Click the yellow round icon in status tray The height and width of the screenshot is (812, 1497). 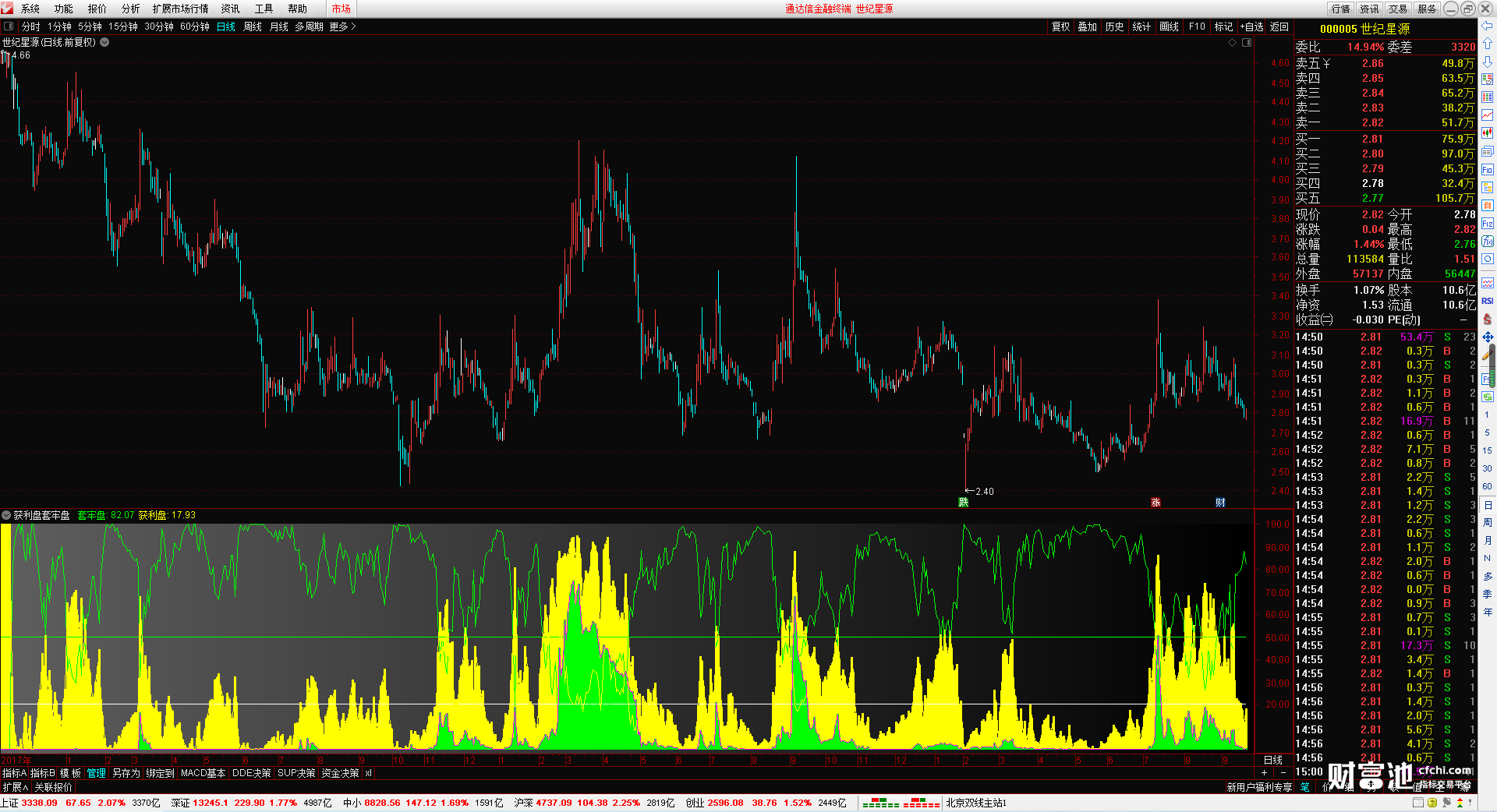[x=1432, y=803]
